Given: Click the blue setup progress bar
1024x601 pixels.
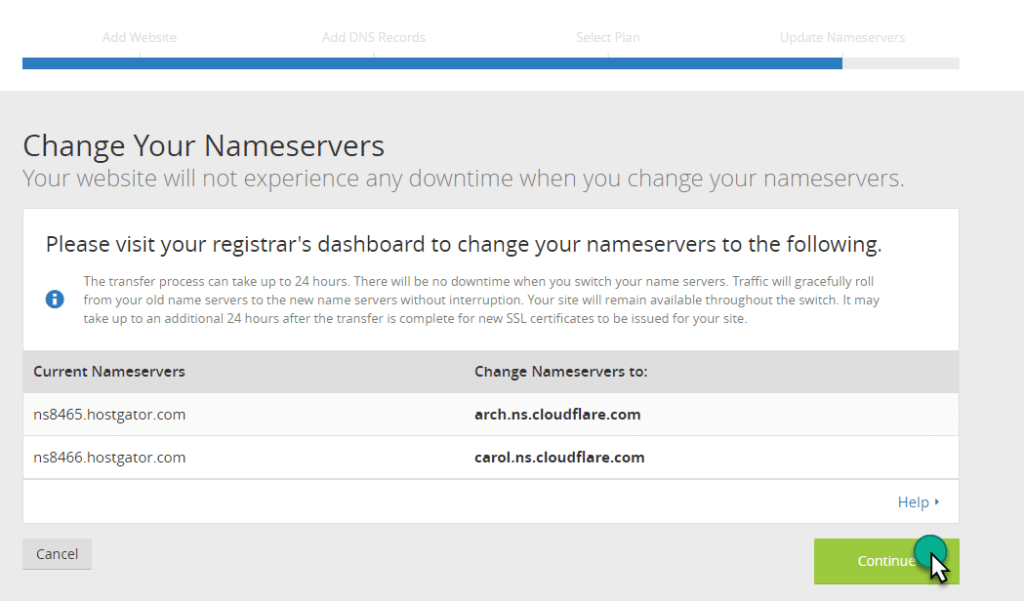Looking at the screenshot, I should tap(432, 63).
